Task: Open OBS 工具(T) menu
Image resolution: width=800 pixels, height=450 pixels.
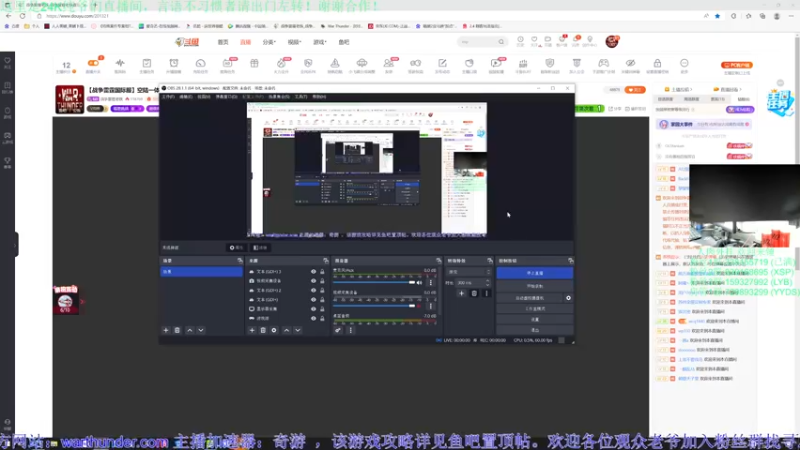Action: [x=301, y=96]
